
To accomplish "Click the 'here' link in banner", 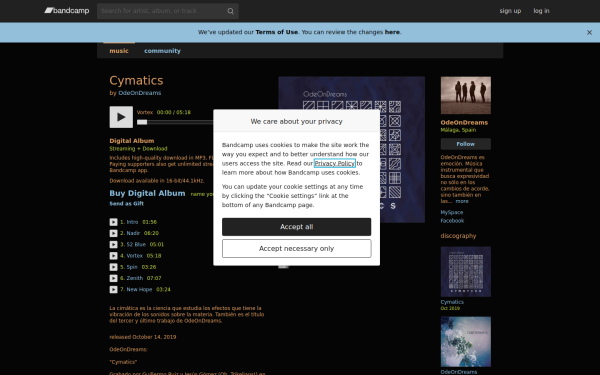I will click(392, 32).
